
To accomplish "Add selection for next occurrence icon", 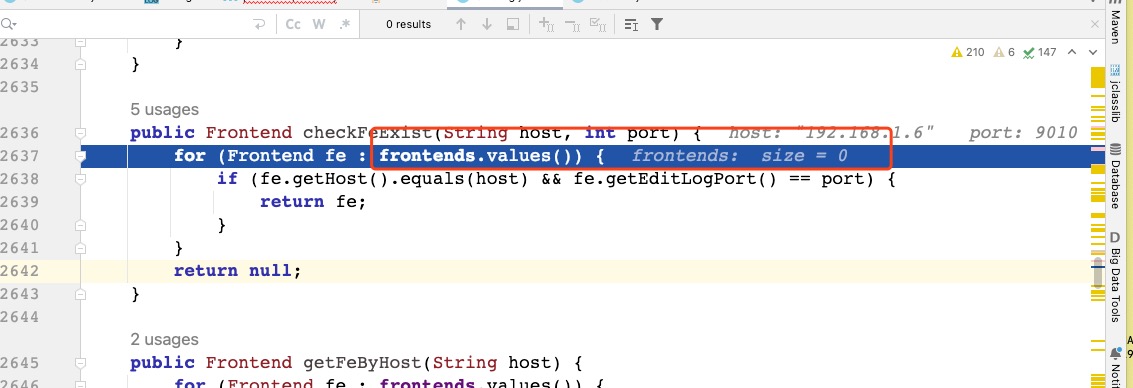I will point(546,25).
